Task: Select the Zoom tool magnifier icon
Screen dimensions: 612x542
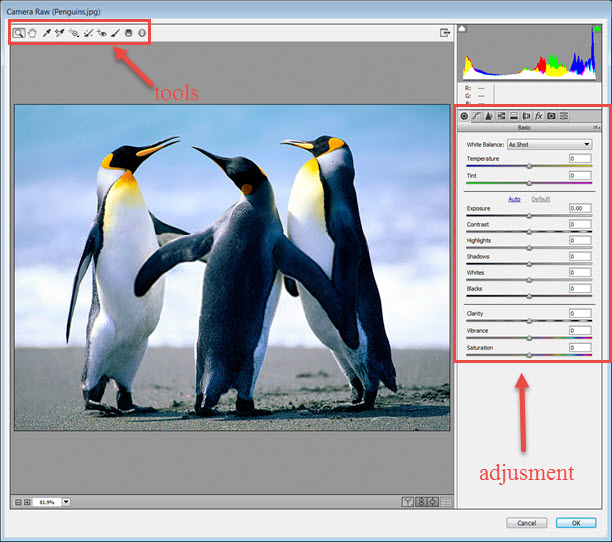Action: (x=18, y=33)
